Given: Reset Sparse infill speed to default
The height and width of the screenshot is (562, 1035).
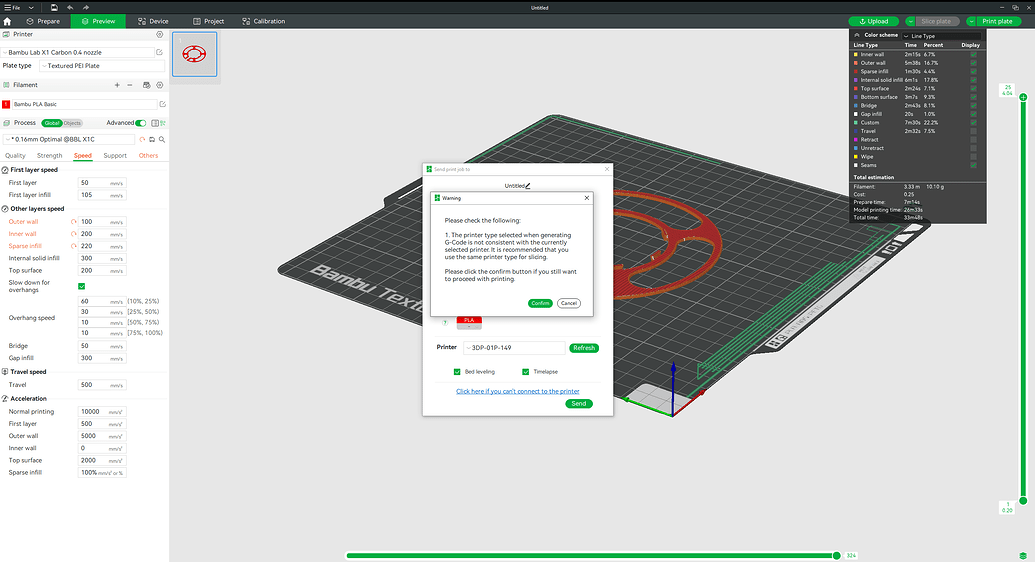Looking at the screenshot, I should (73, 246).
